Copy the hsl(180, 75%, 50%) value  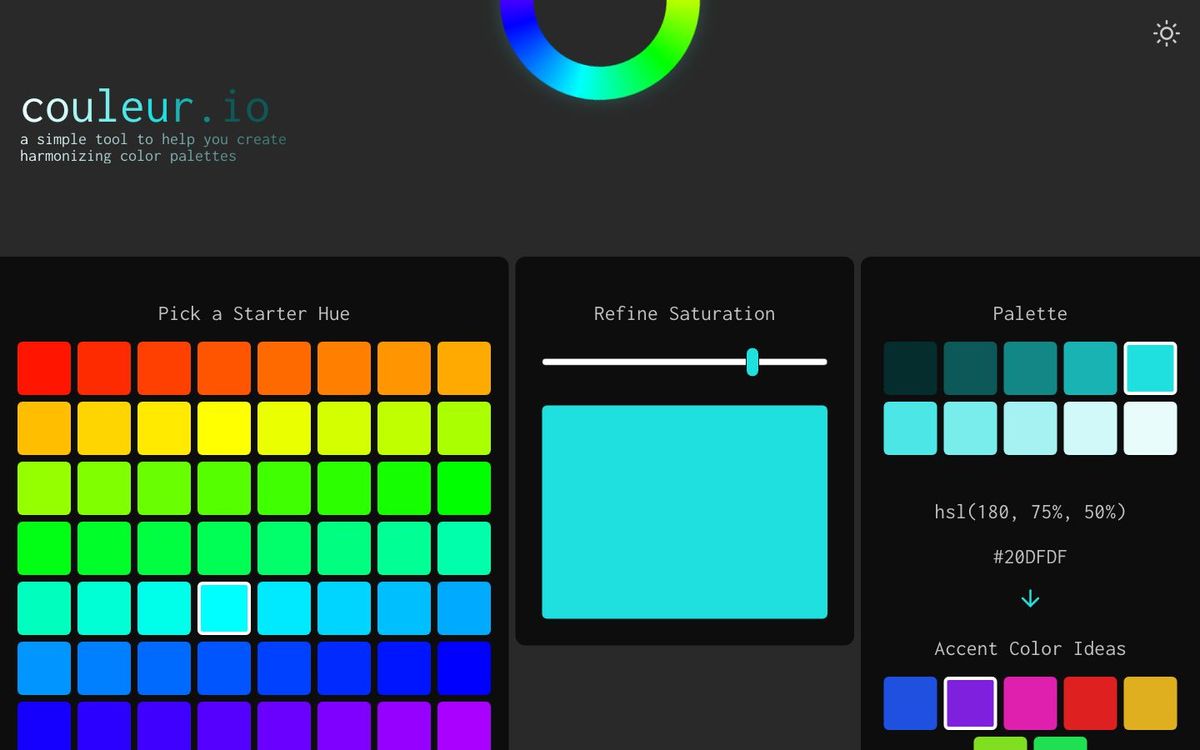click(1030, 512)
